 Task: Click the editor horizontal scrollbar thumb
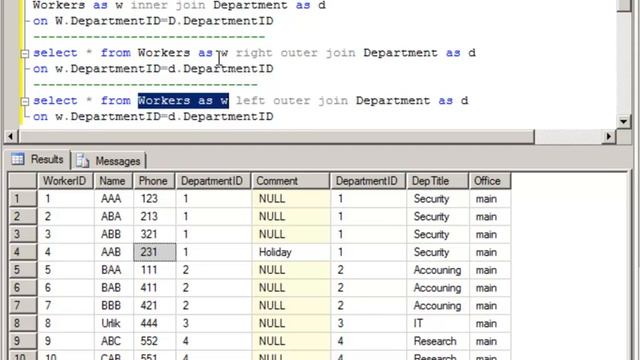276,136
